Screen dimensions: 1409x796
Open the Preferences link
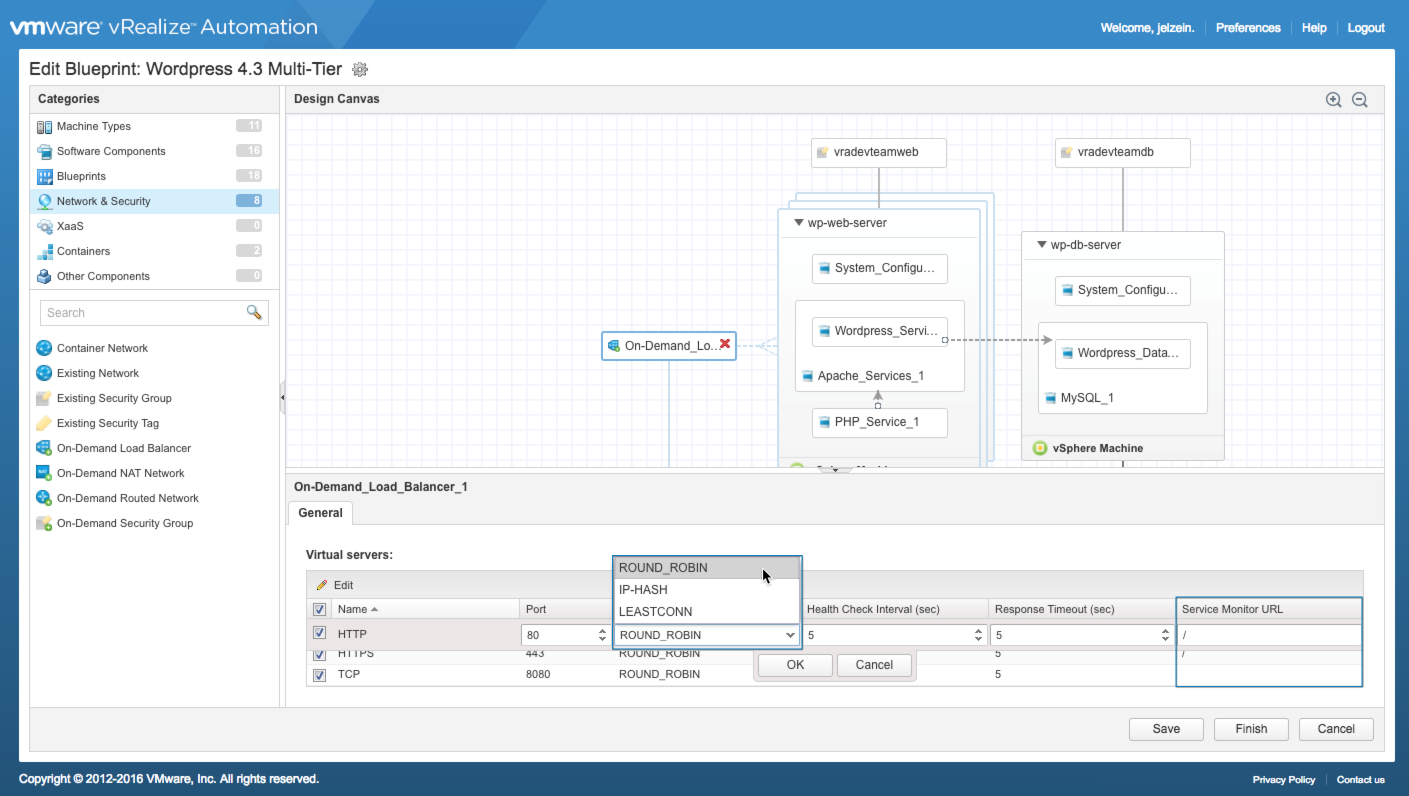click(x=1248, y=28)
